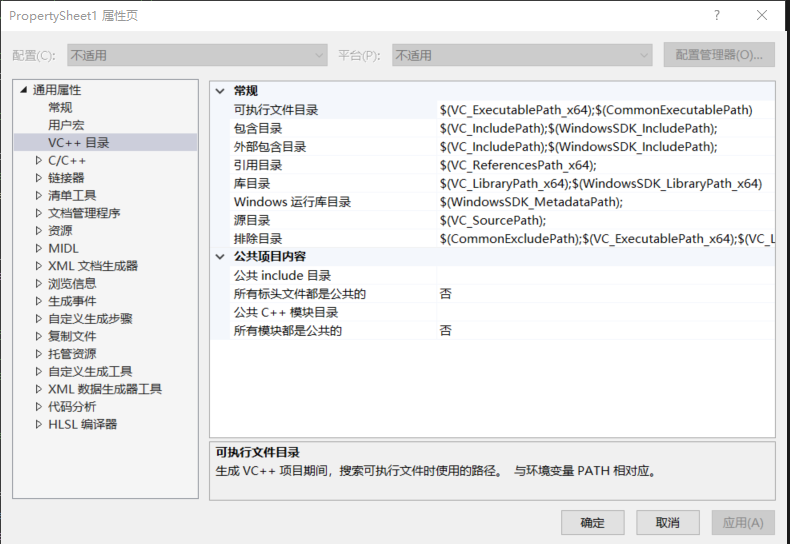The image size is (790, 544).
Task: Click the empty 公共 include 目录 value
Action: pos(606,276)
